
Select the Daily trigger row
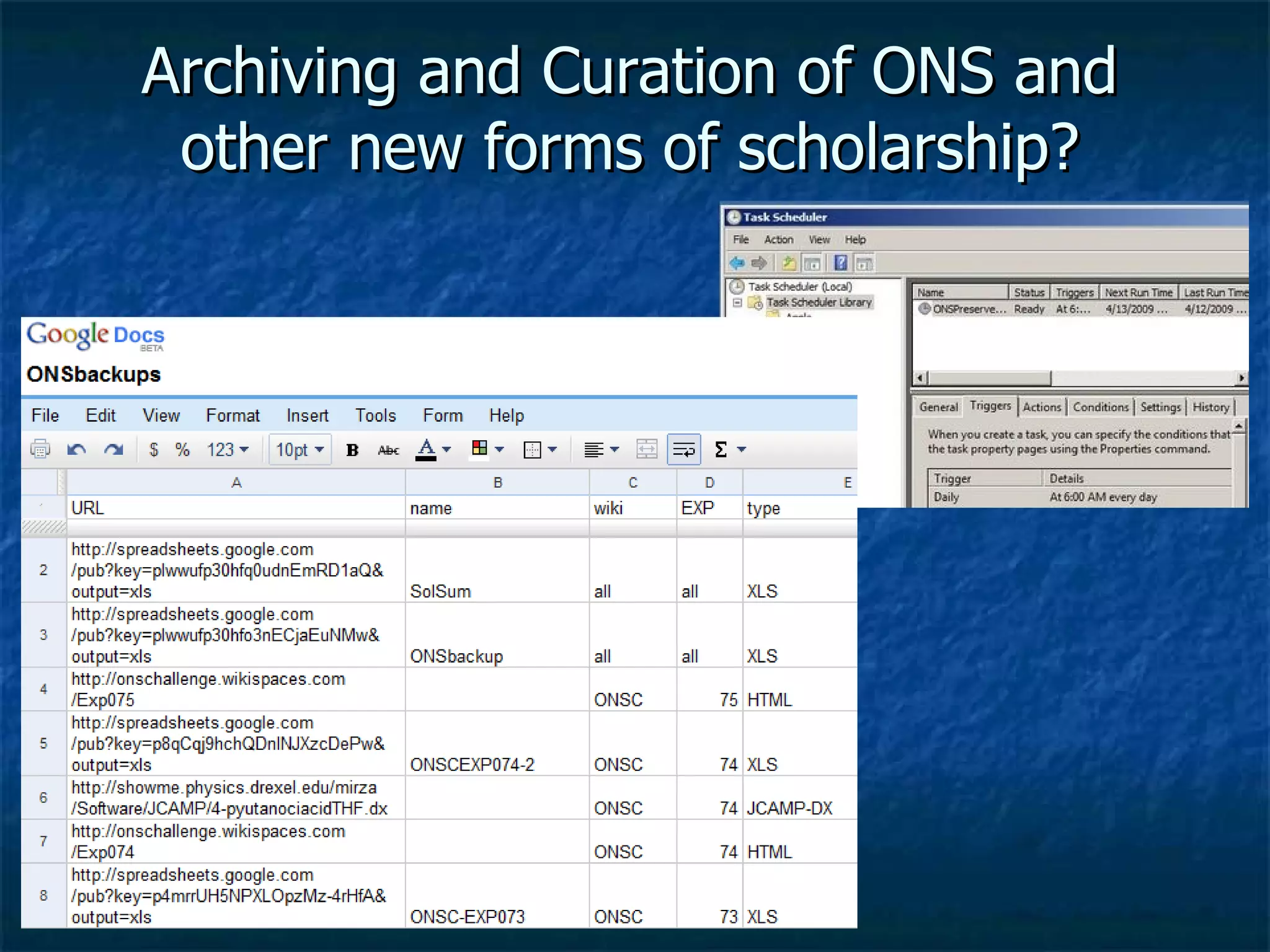click(x=1079, y=497)
